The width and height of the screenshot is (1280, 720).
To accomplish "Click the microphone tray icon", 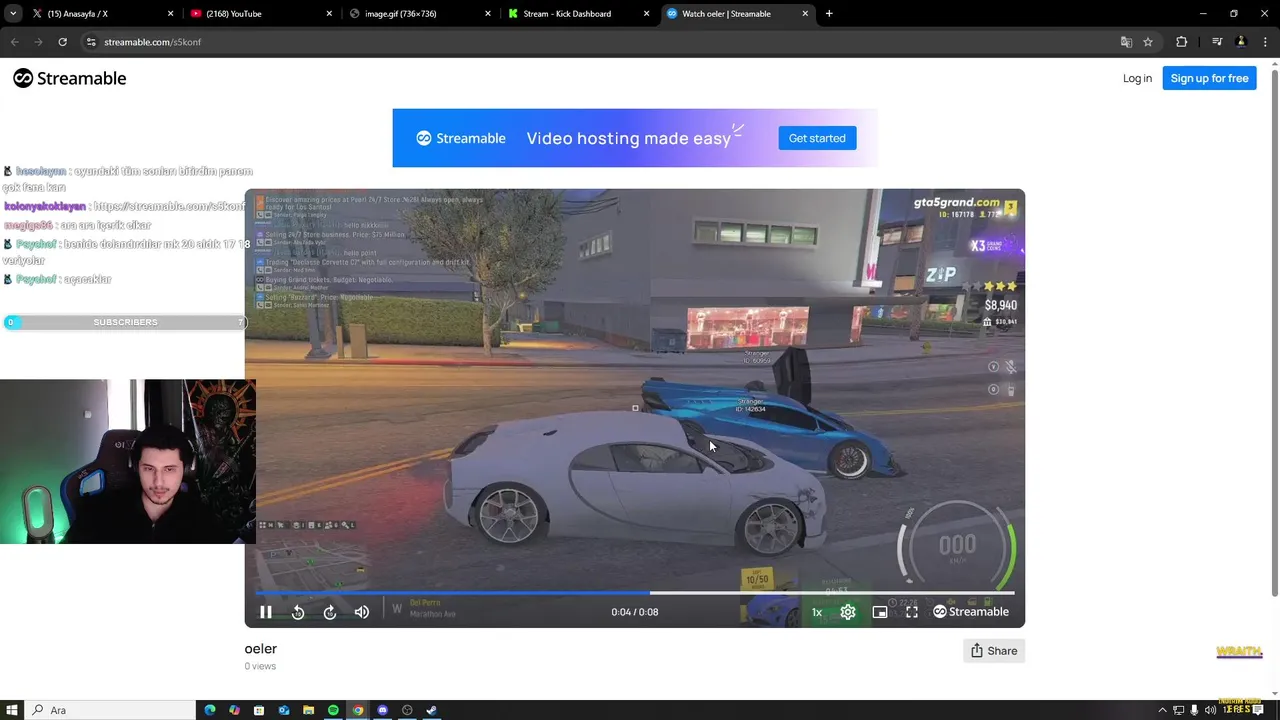I will click(x=1194, y=710).
